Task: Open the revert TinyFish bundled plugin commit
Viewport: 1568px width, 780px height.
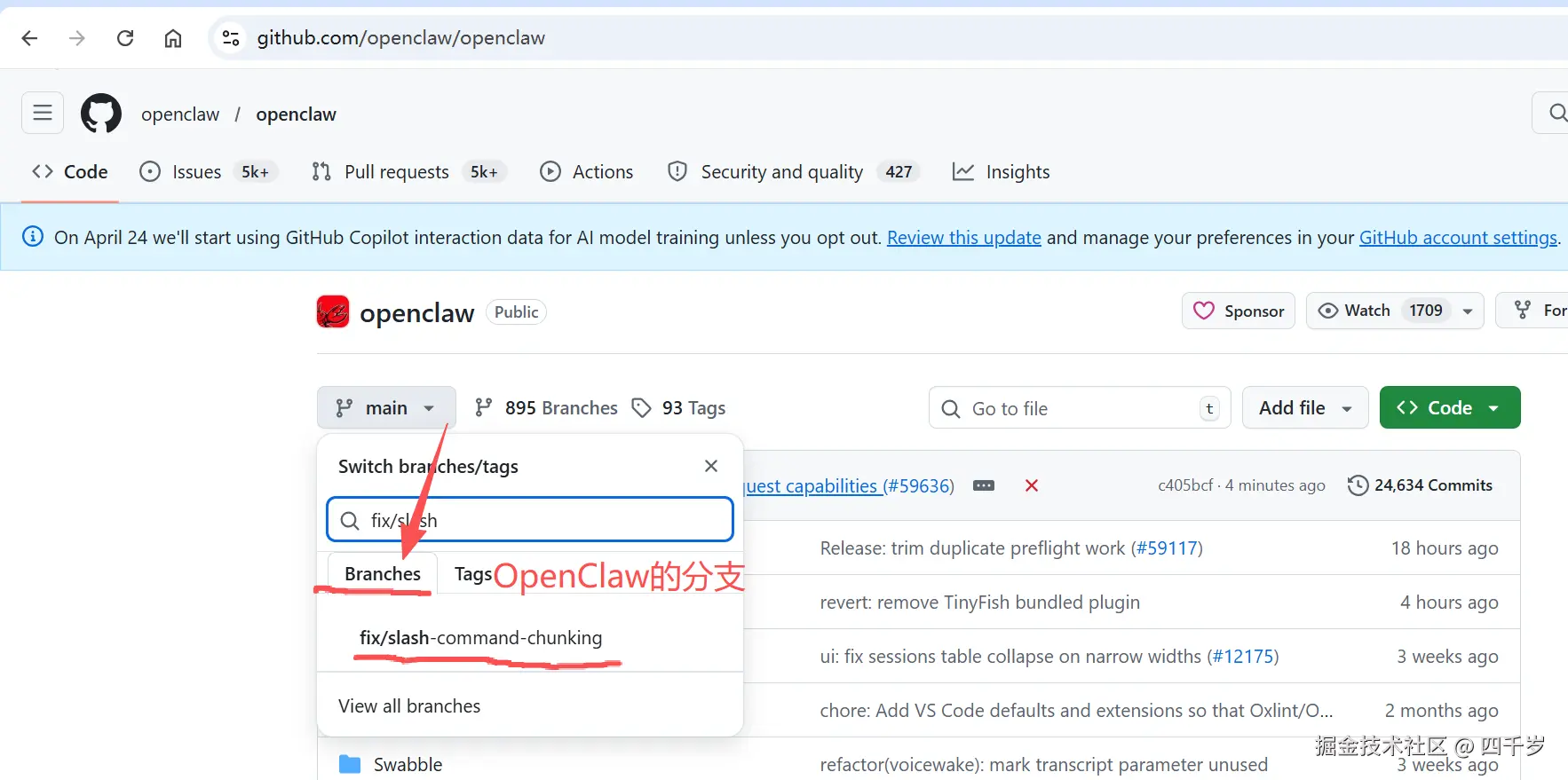Action: point(979,603)
